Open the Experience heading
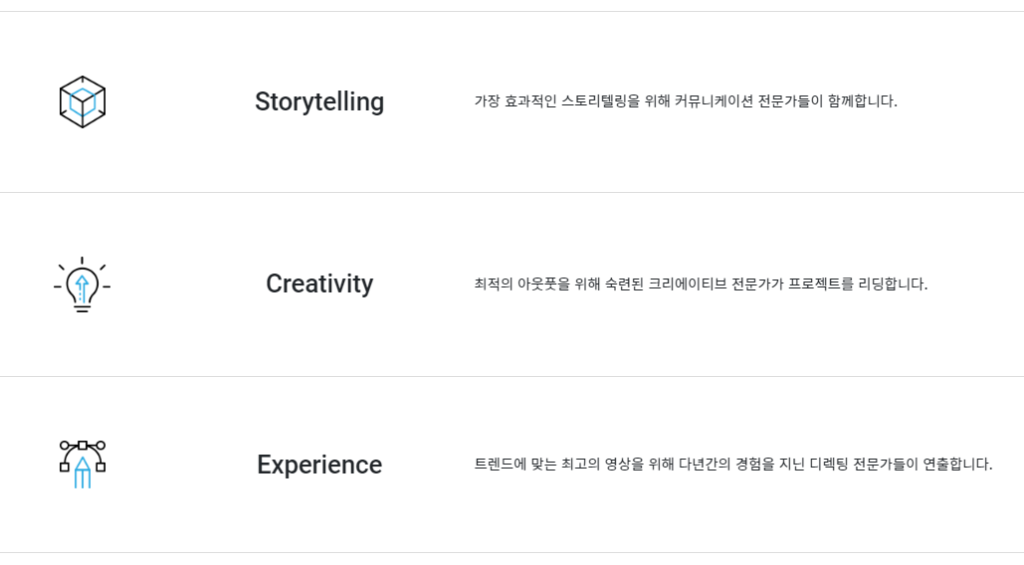 (319, 465)
